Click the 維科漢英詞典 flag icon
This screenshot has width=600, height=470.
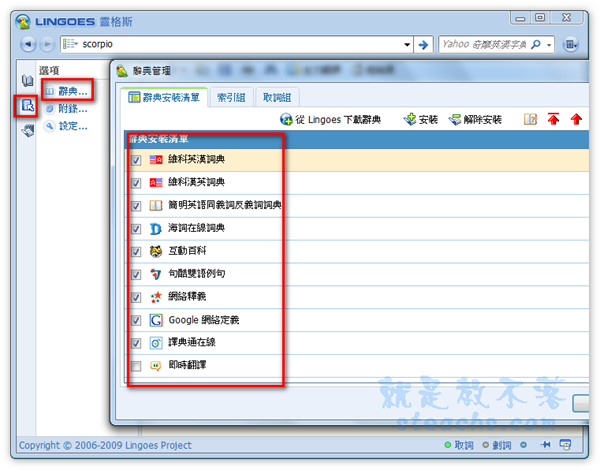coord(156,183)
